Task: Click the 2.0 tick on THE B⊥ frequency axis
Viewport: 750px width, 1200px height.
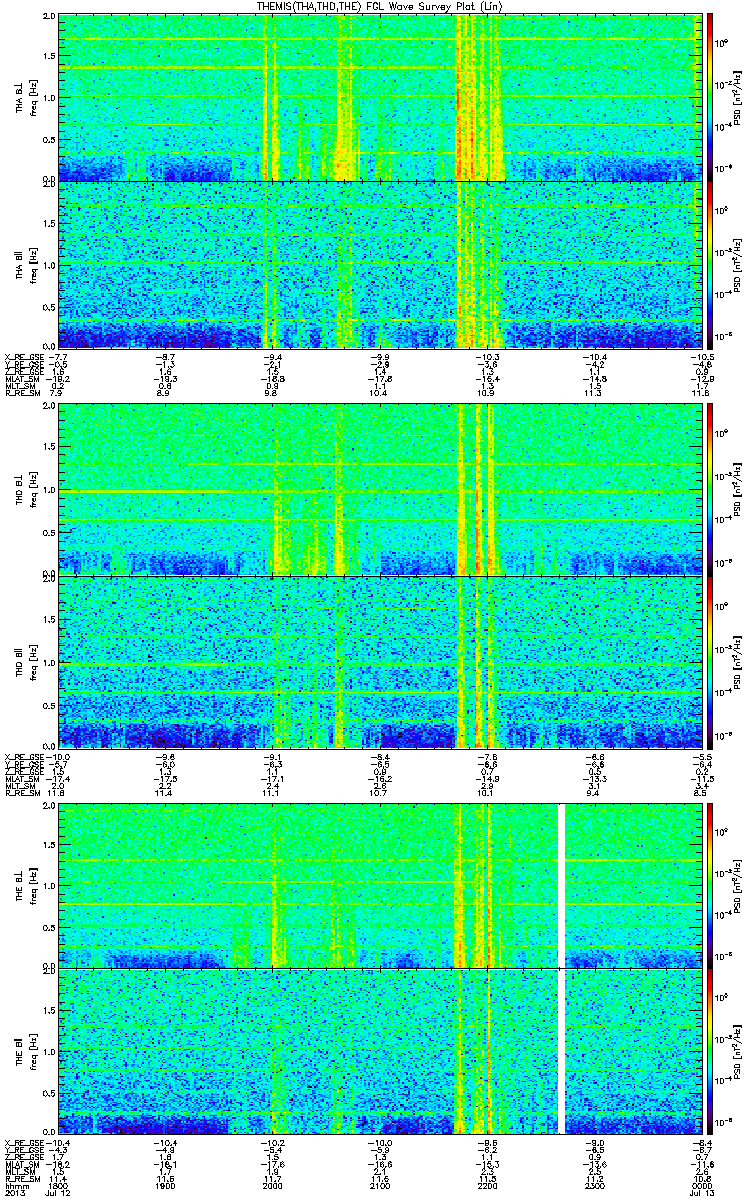Action: pos(47,806)
